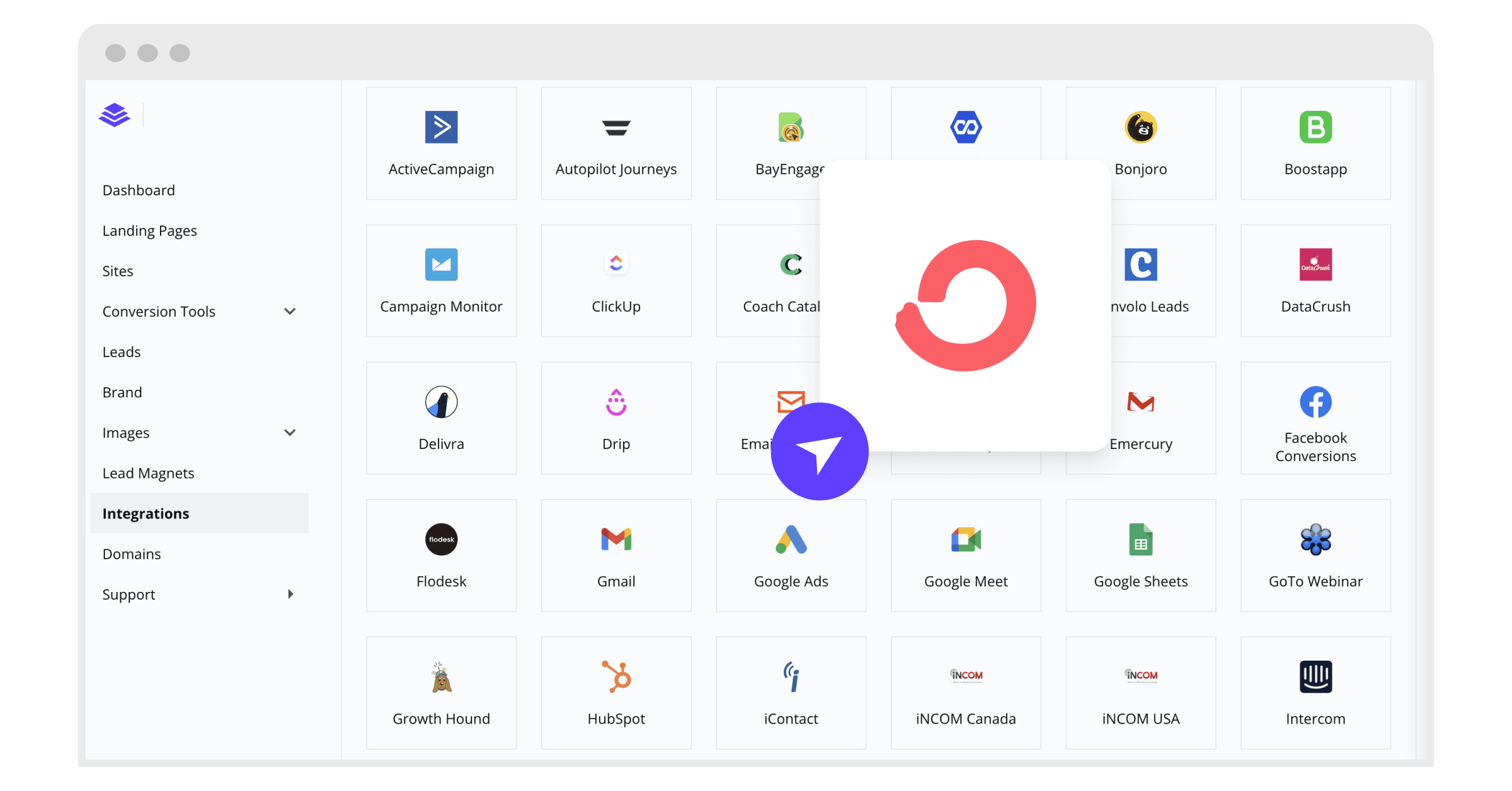Choose the Delivra penguin icon
This screenshot has width=1512, height=791.
click(x=441, y=402)
